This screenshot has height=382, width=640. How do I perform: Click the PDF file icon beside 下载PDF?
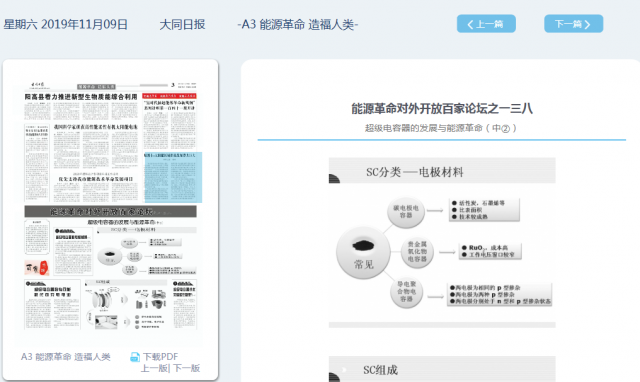click(x=135, y=357)
